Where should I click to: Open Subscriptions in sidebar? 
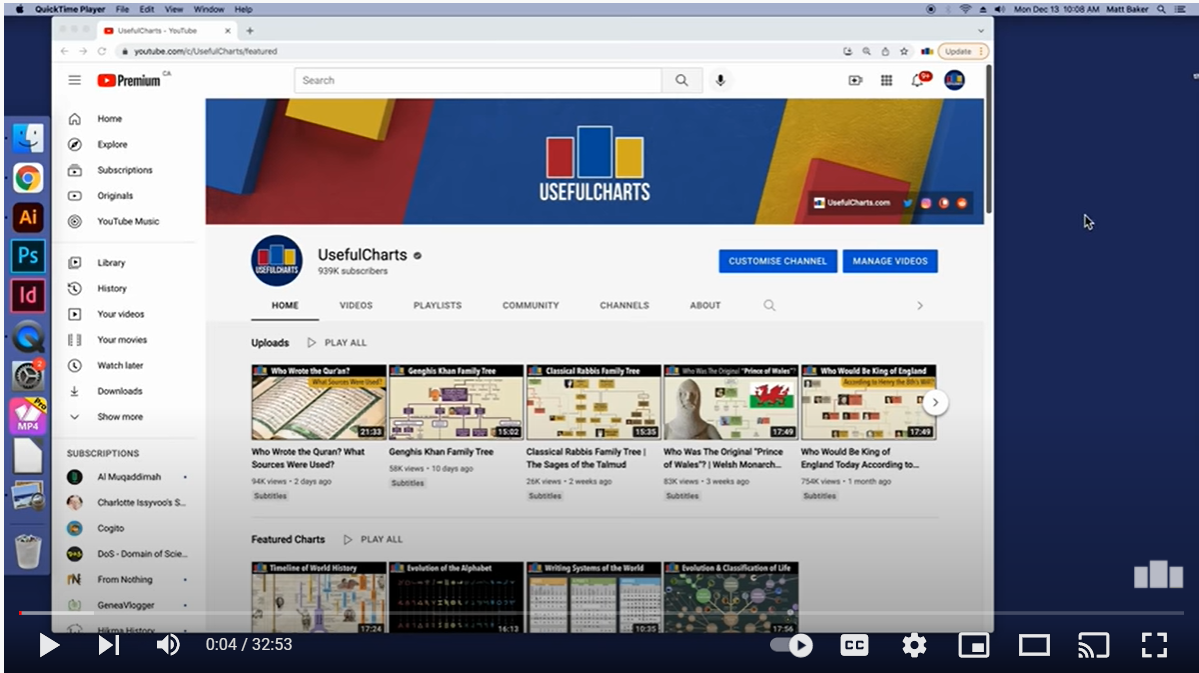(124, 170)
